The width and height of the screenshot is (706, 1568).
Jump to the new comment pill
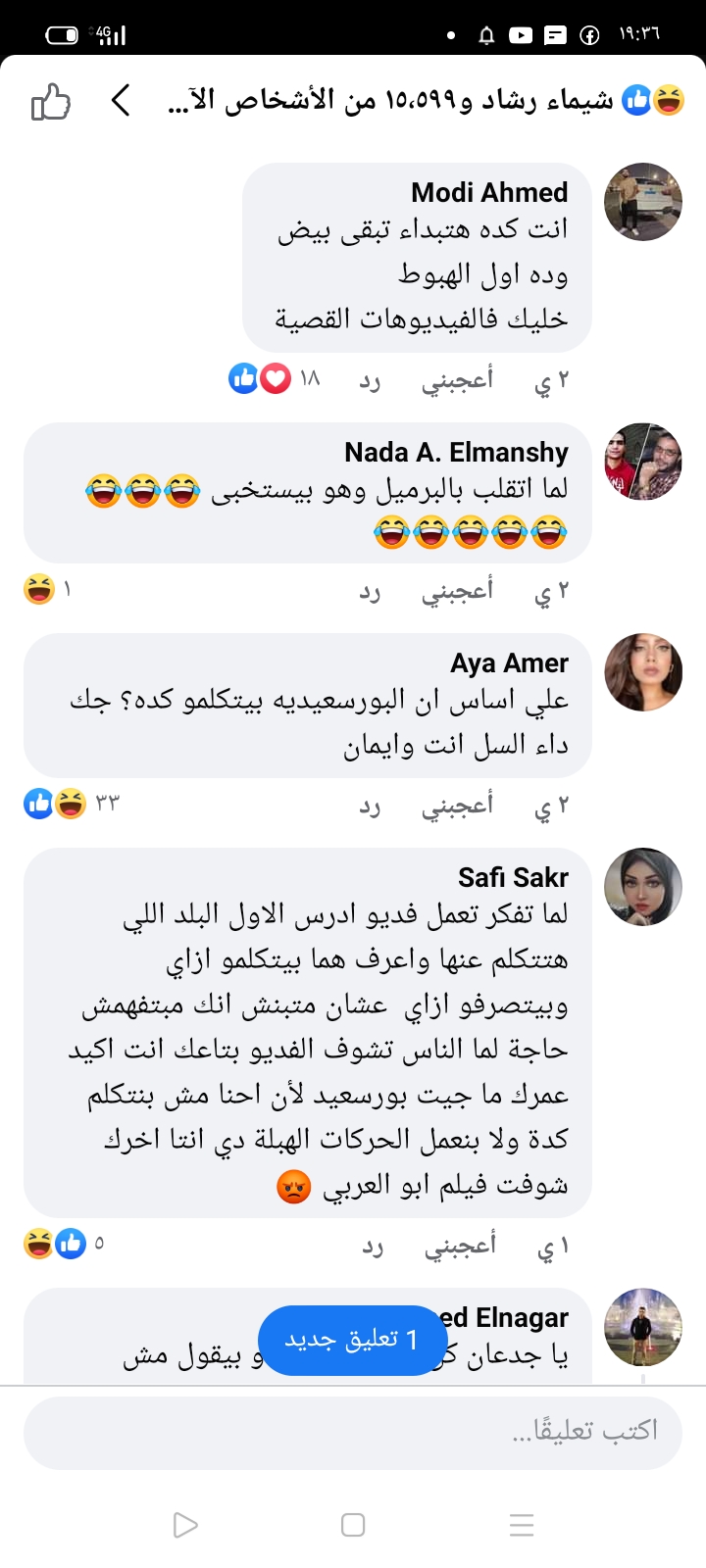click(x=352, y=1340)
